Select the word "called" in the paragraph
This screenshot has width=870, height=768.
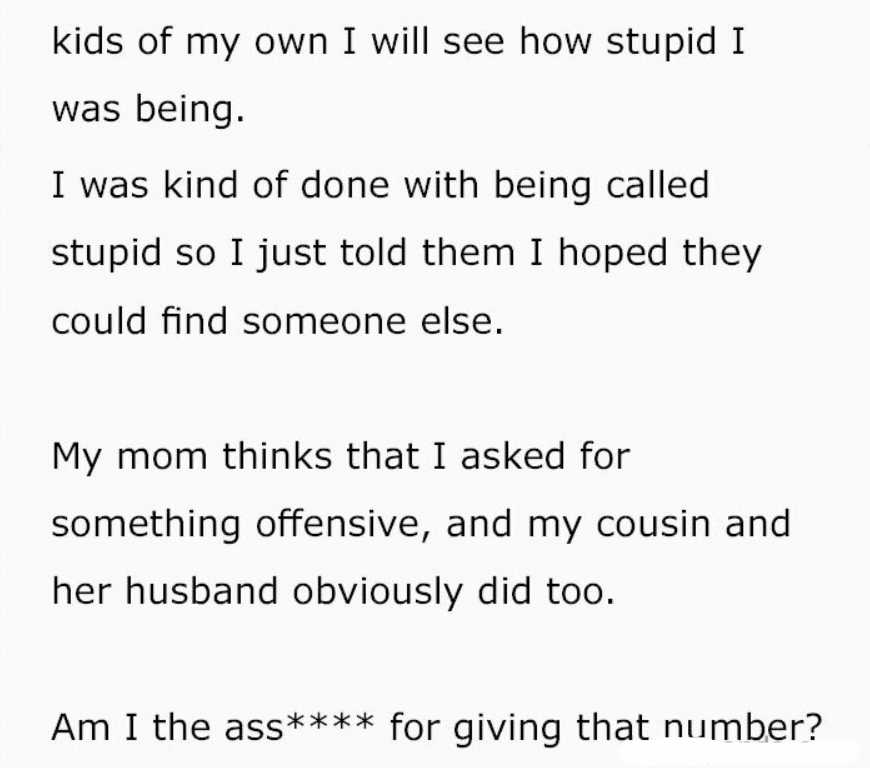click(x=657, y=184)
